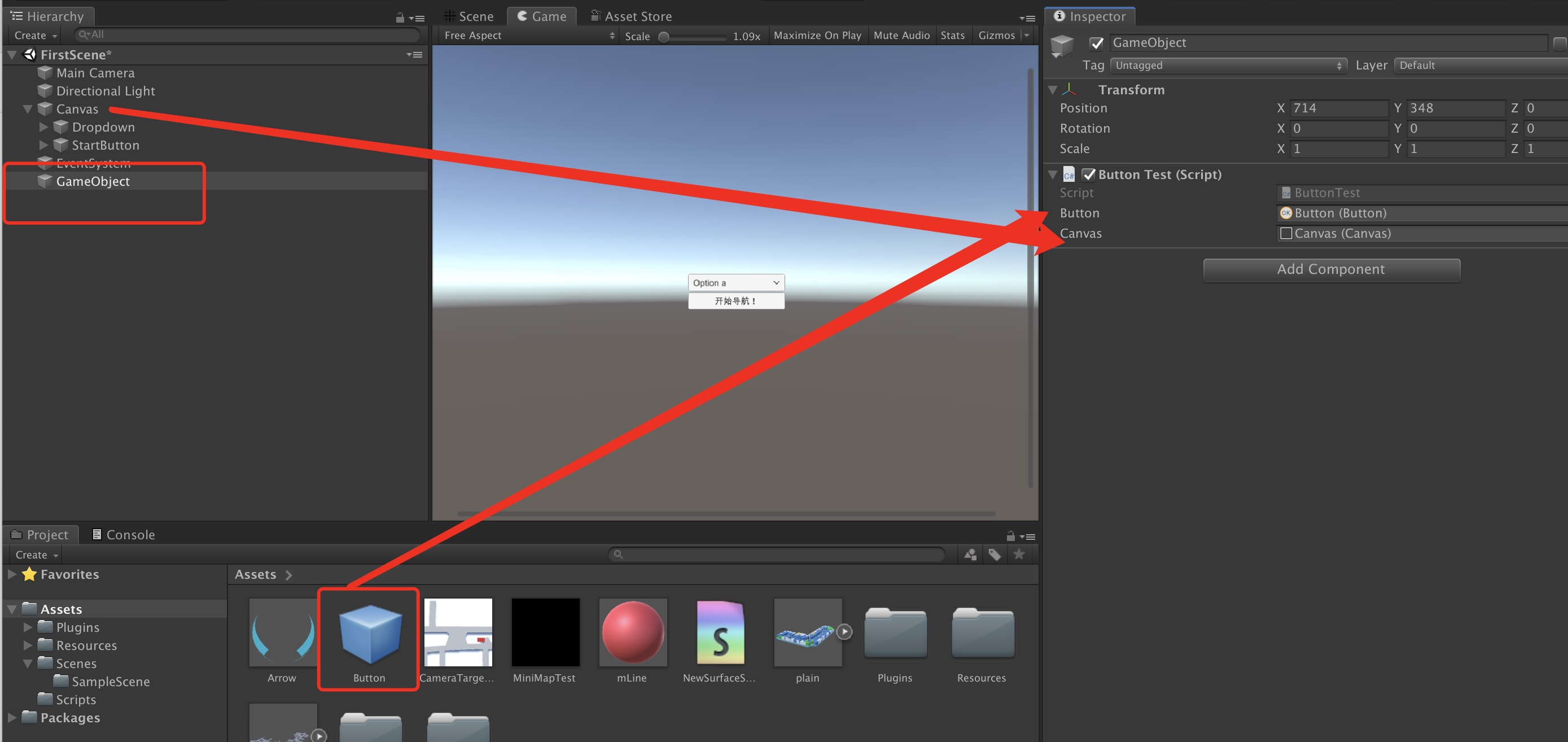Click the Transform axis icon in the Inspector
Screen dimensions: 1568x742
click(x=1070, y=90)
